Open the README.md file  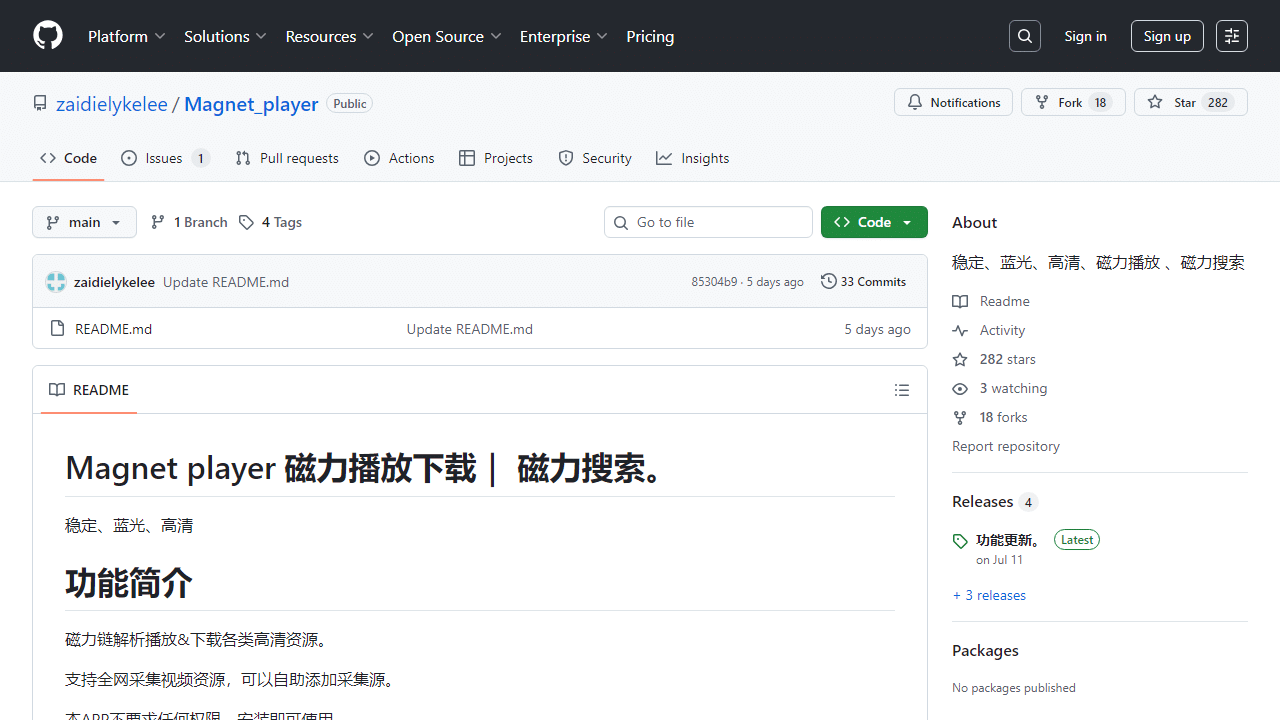114,328
